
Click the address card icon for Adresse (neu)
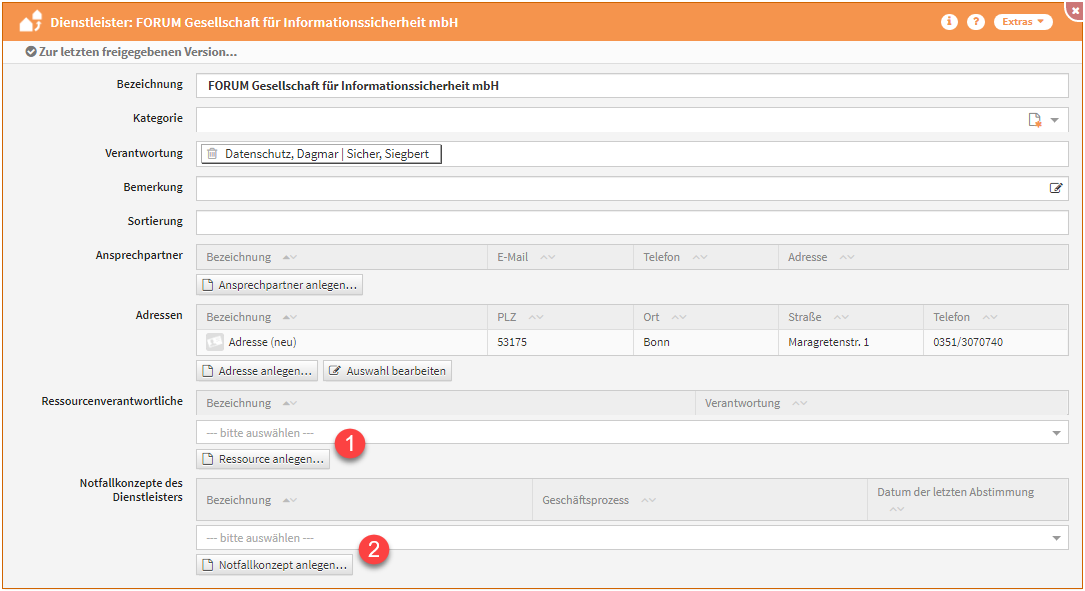click(x=215, y=342)
